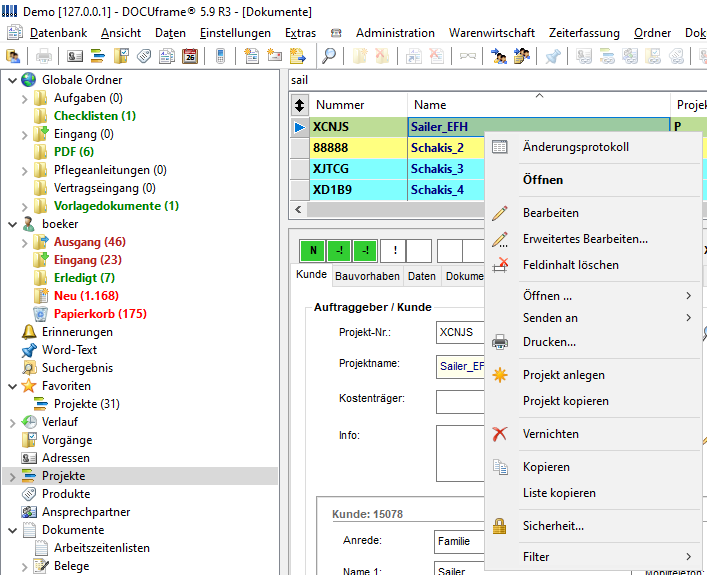Click the pushpin toolbar icon

click(553, 56)
